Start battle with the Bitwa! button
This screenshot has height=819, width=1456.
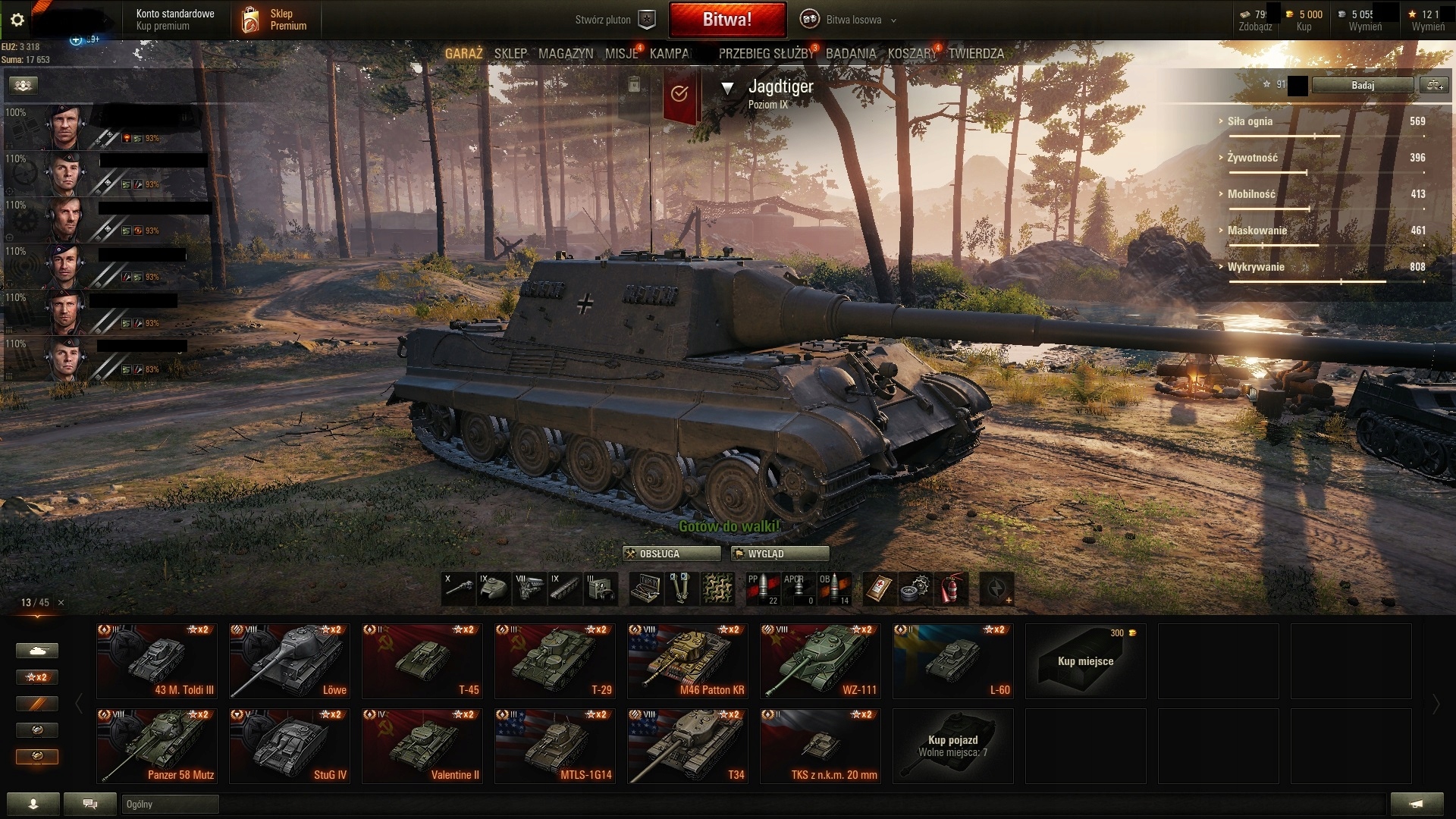727,20
